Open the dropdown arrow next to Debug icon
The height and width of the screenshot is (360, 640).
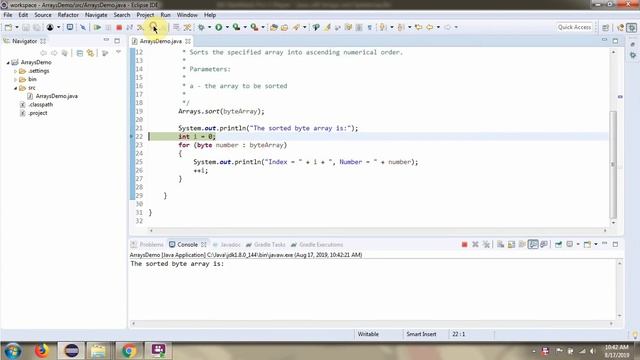point(209,27)
